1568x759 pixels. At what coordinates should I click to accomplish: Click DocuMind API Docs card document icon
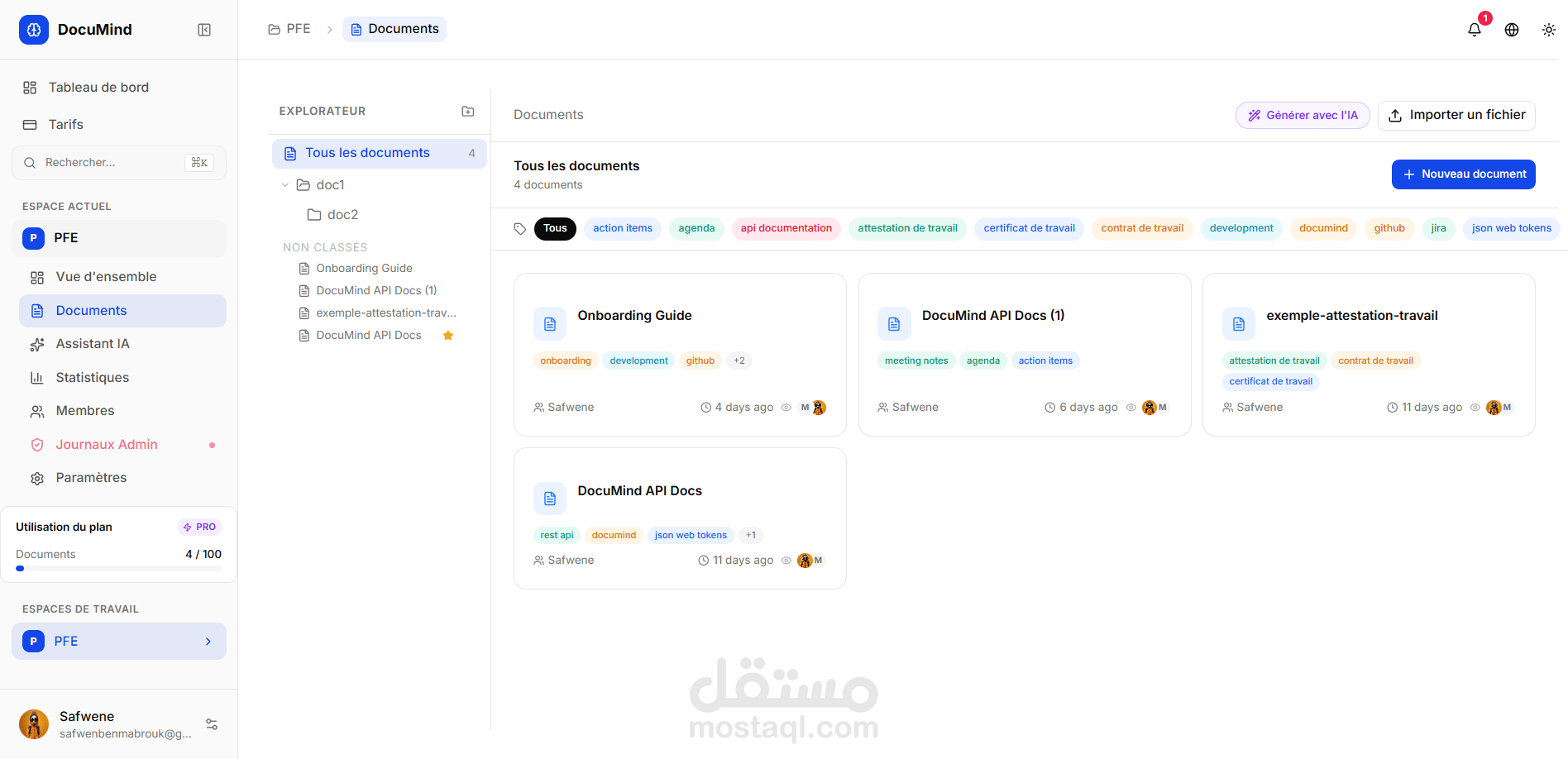(x=550, y=499)
